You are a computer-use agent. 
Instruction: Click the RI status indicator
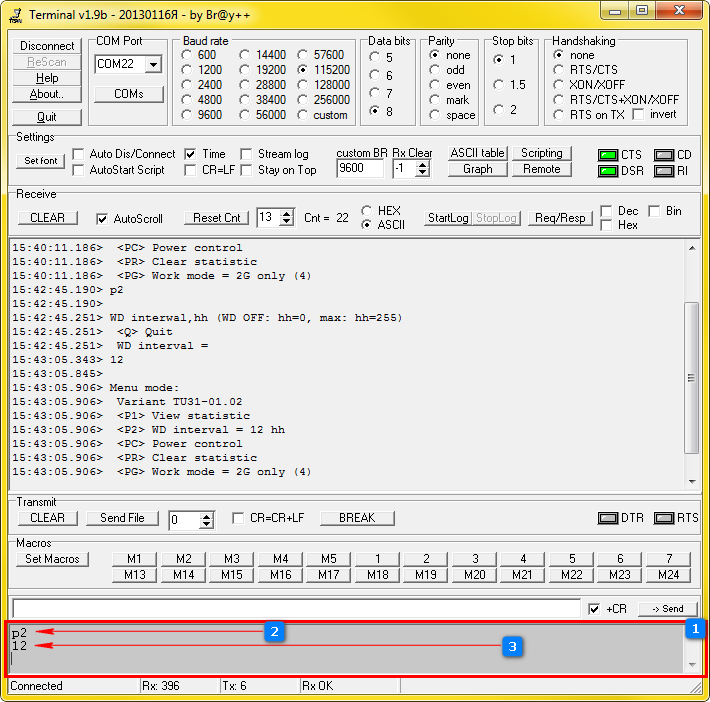[663, 171]
